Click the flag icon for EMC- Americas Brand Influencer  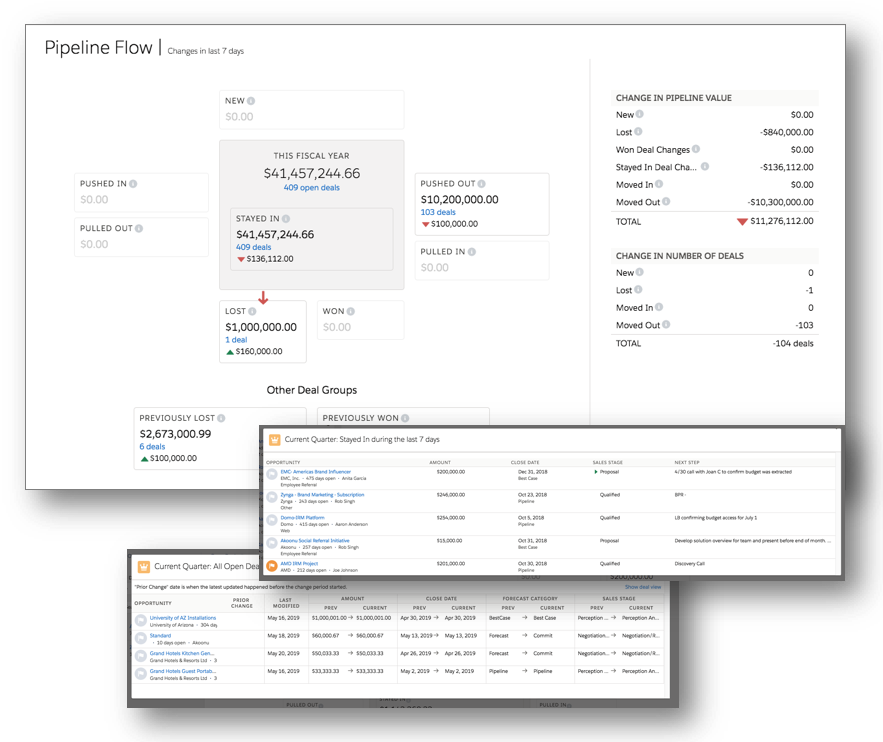pyautogui.click(x=272, y=475)
